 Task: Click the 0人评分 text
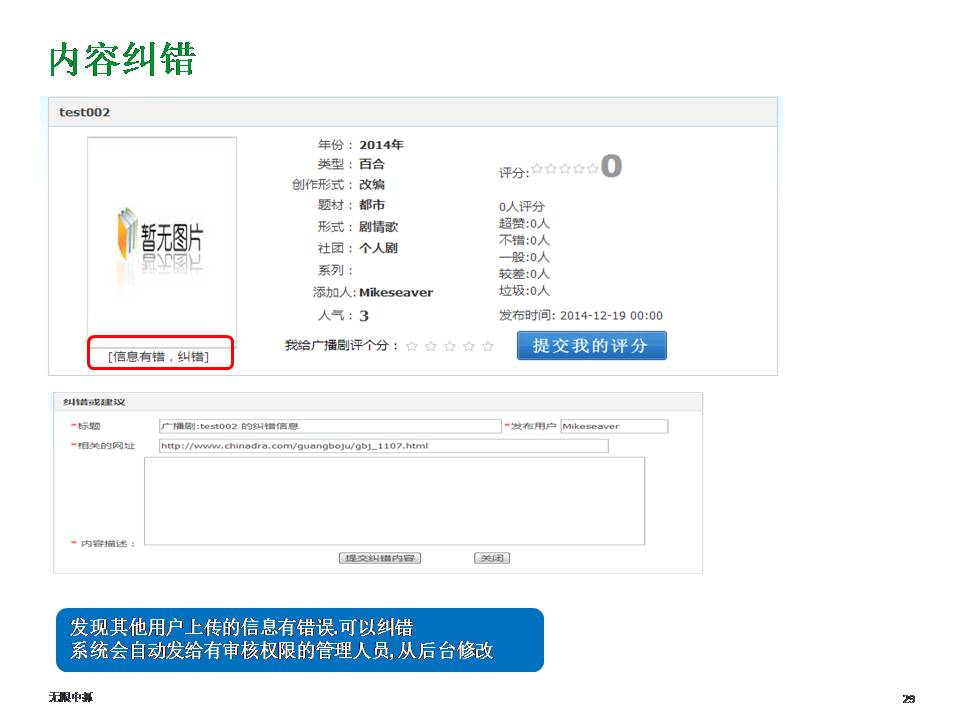pyautogui.click(x=522, y=206)
